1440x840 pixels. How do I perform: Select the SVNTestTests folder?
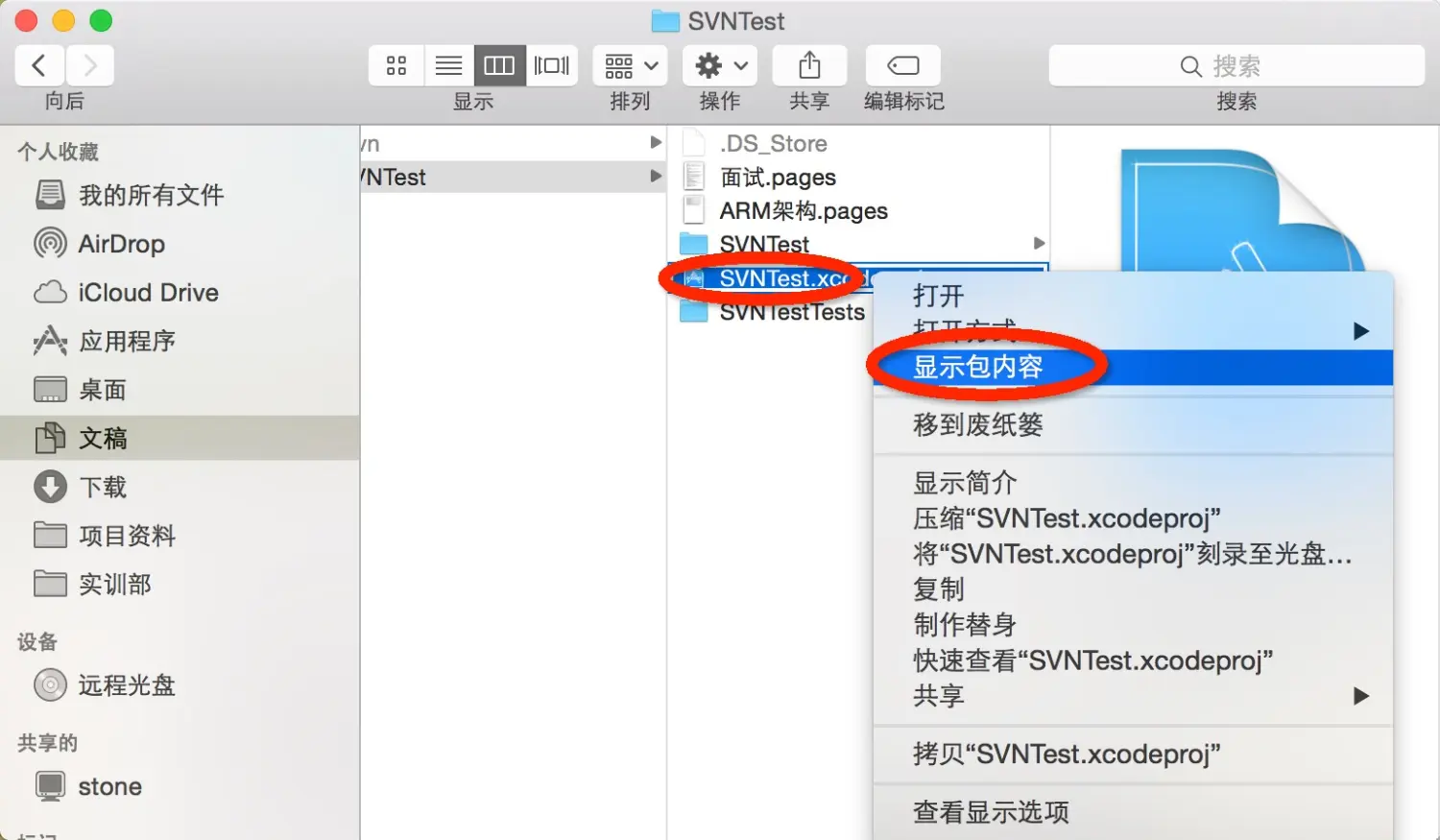[772, 313]
